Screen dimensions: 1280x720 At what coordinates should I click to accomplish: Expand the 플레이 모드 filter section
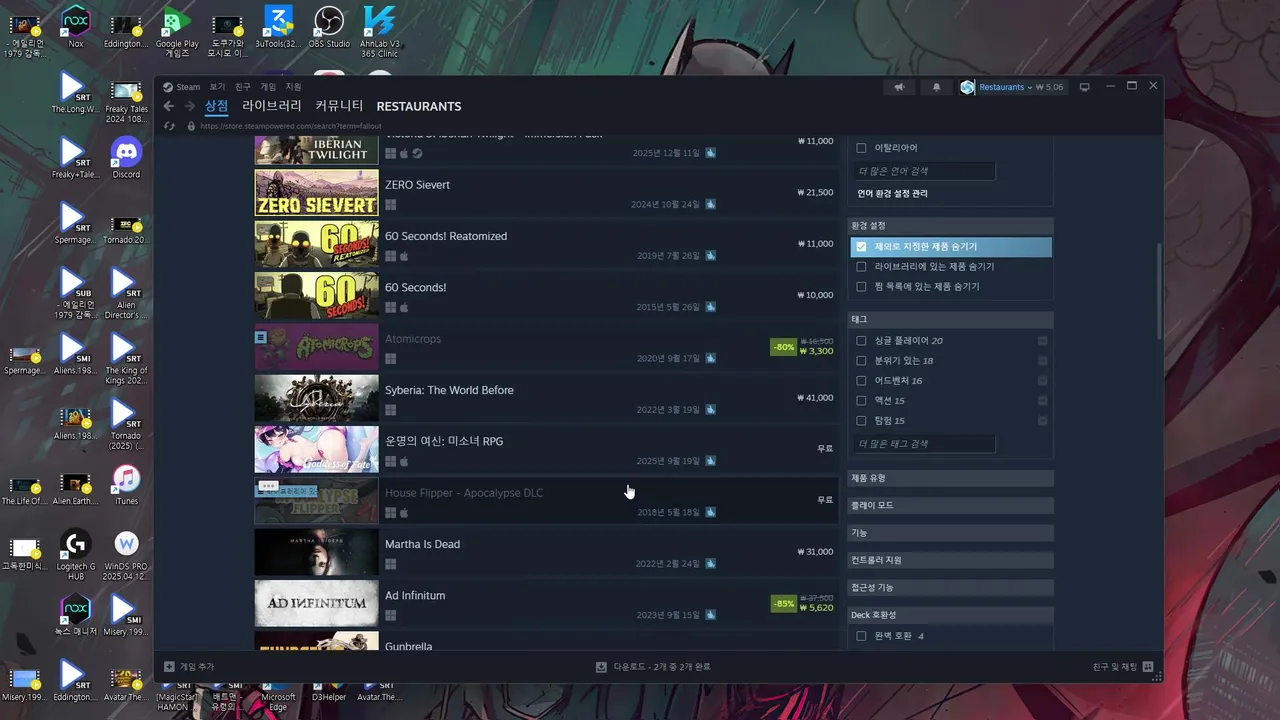pos(950,505)
